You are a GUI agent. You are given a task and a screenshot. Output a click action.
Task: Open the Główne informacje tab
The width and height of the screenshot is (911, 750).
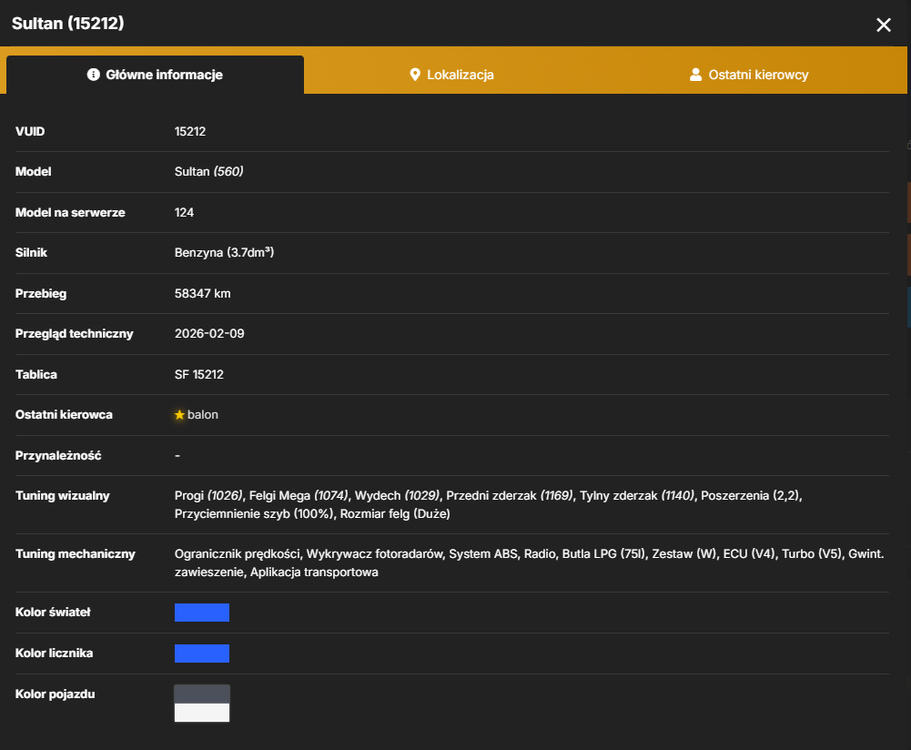[x=155, y=75]
